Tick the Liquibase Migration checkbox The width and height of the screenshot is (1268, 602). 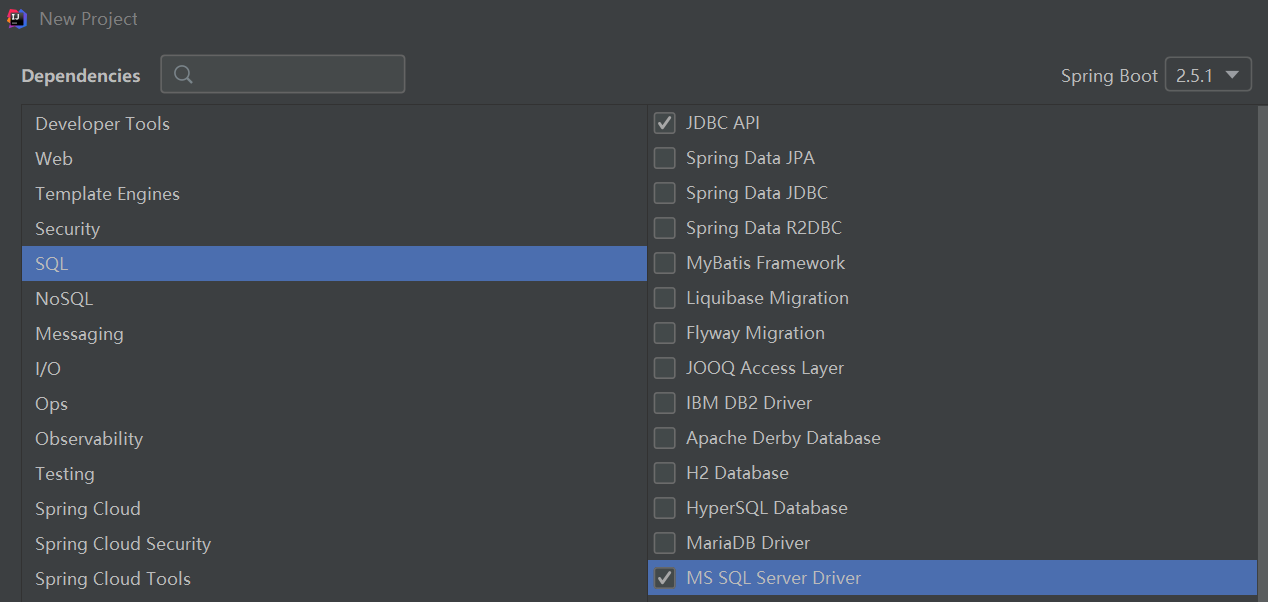(664, 298)
